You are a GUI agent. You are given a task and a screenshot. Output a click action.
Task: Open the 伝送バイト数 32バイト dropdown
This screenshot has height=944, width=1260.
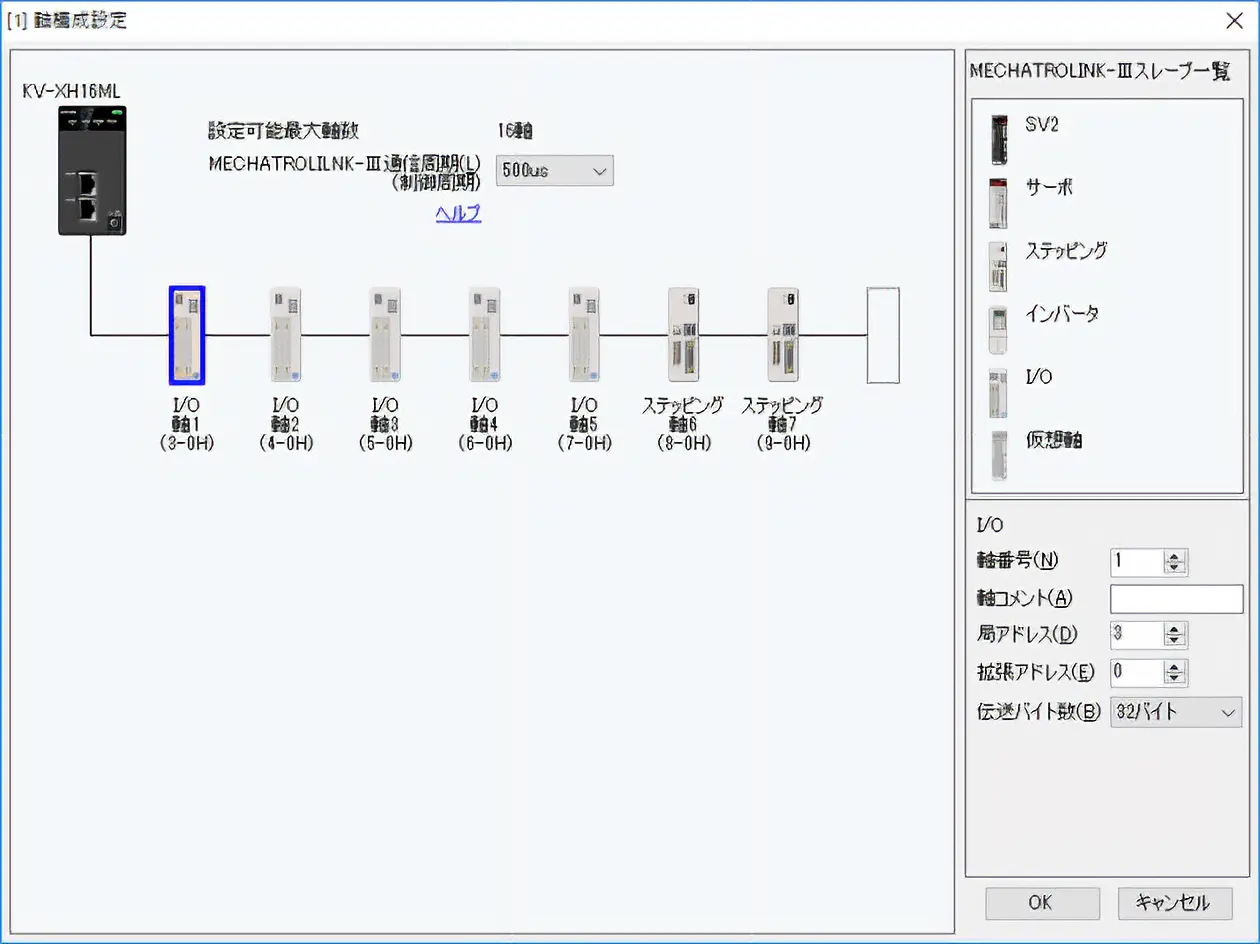click(1175, 712)
